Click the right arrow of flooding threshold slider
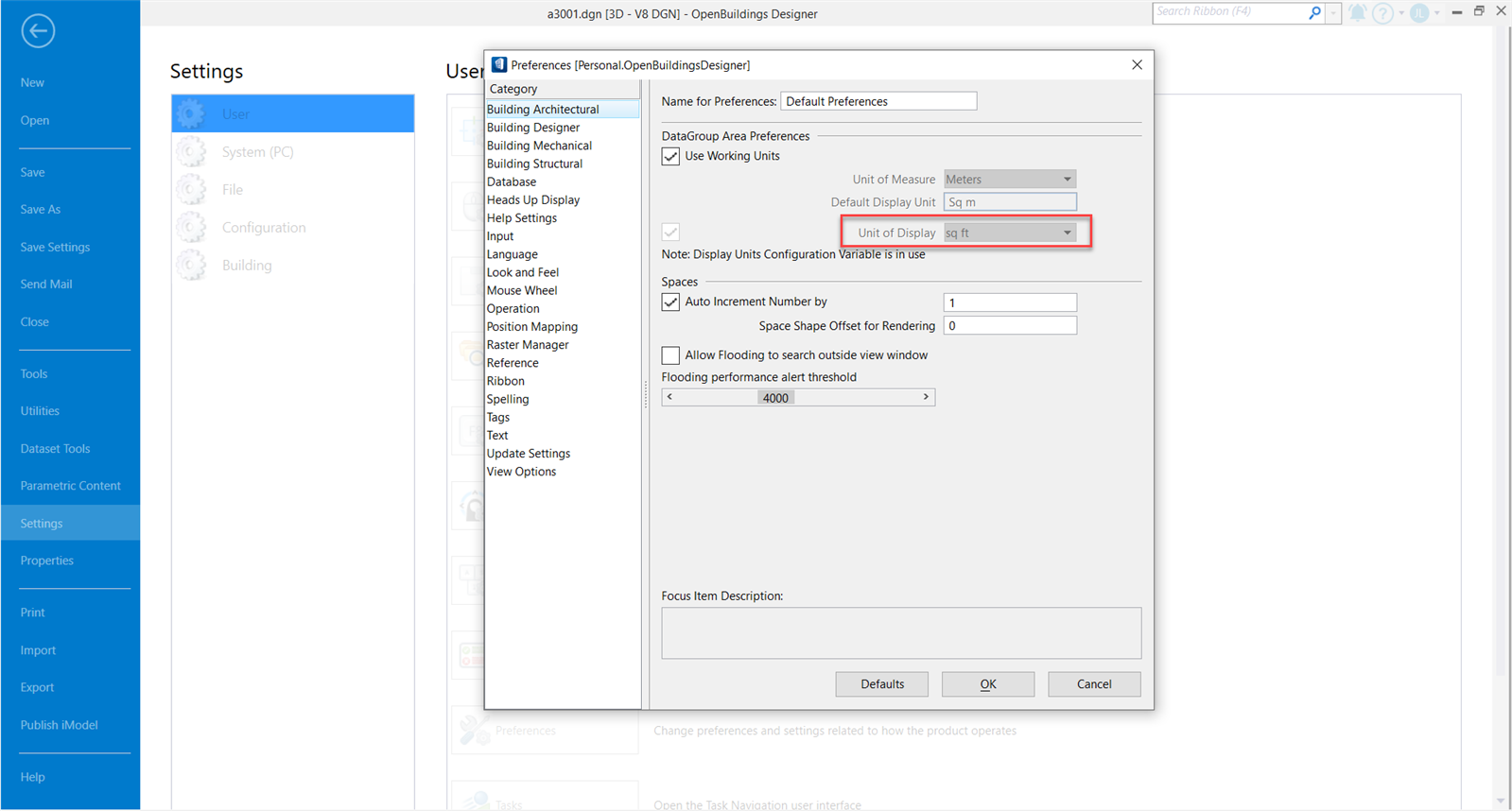Viewport: 1512px width, 811px height. point(926,397)
